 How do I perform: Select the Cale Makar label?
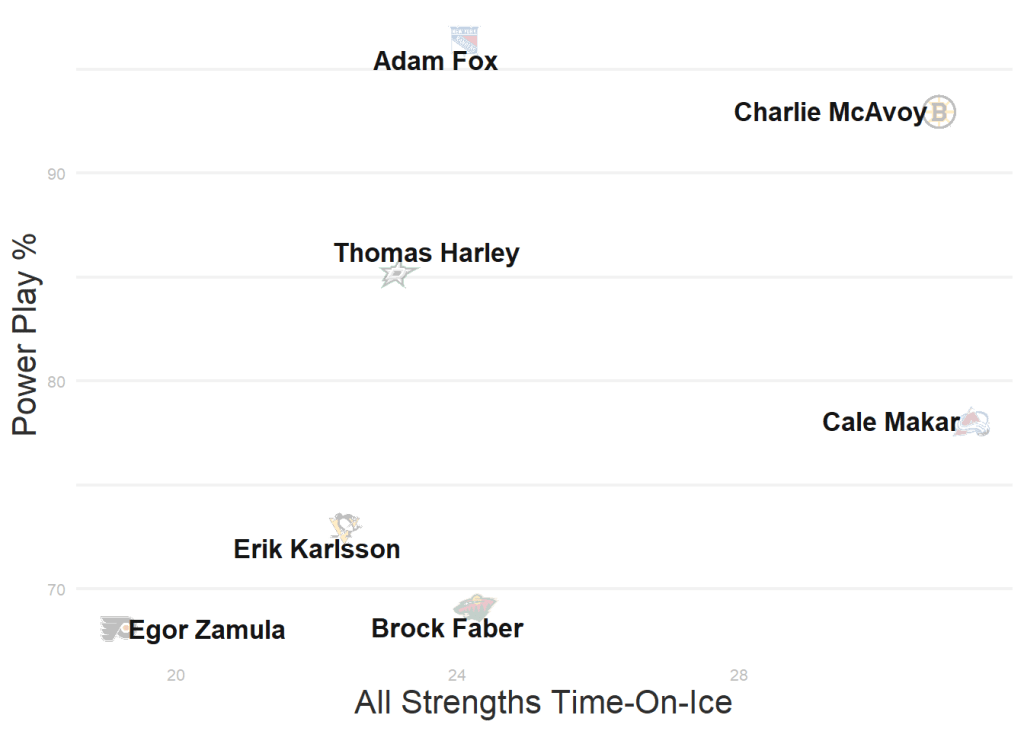(x=890, y=423)
